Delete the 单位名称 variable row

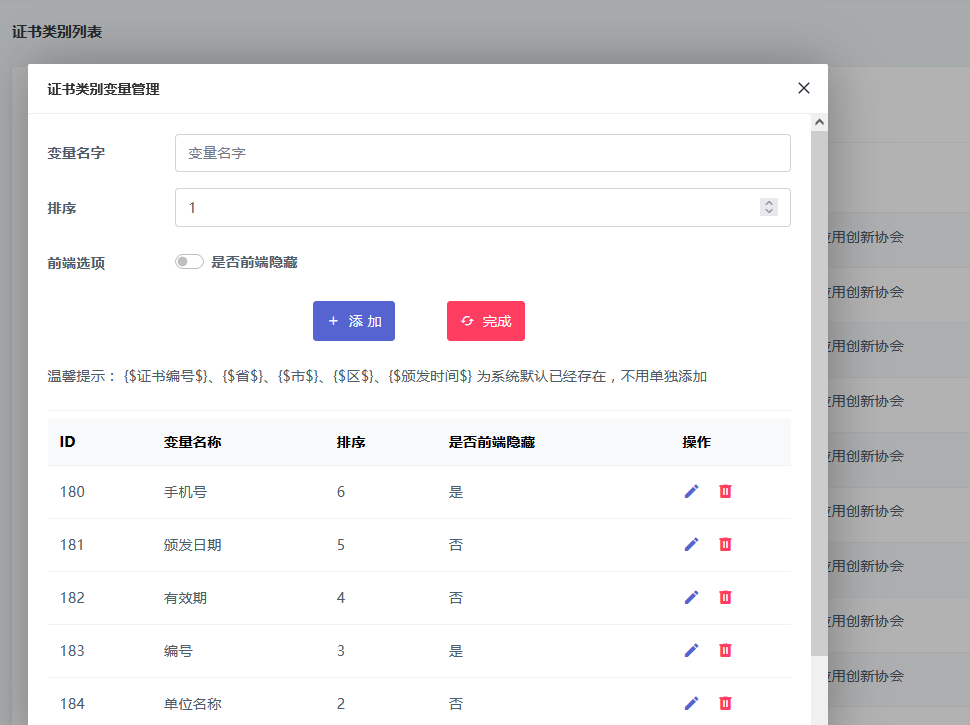[725, 703]
